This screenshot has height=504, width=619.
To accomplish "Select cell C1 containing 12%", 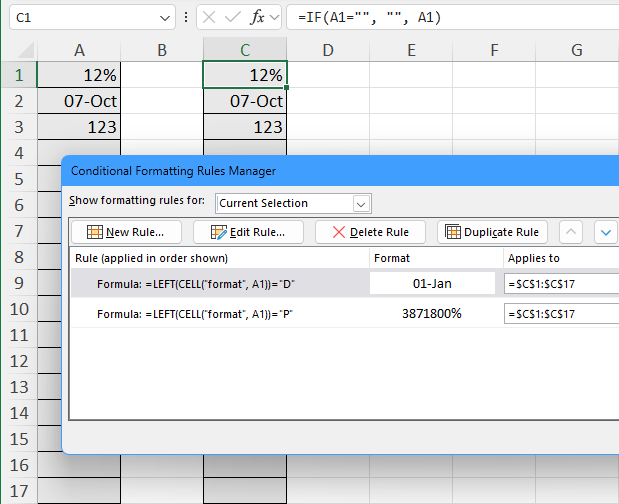I will (245, 75).
